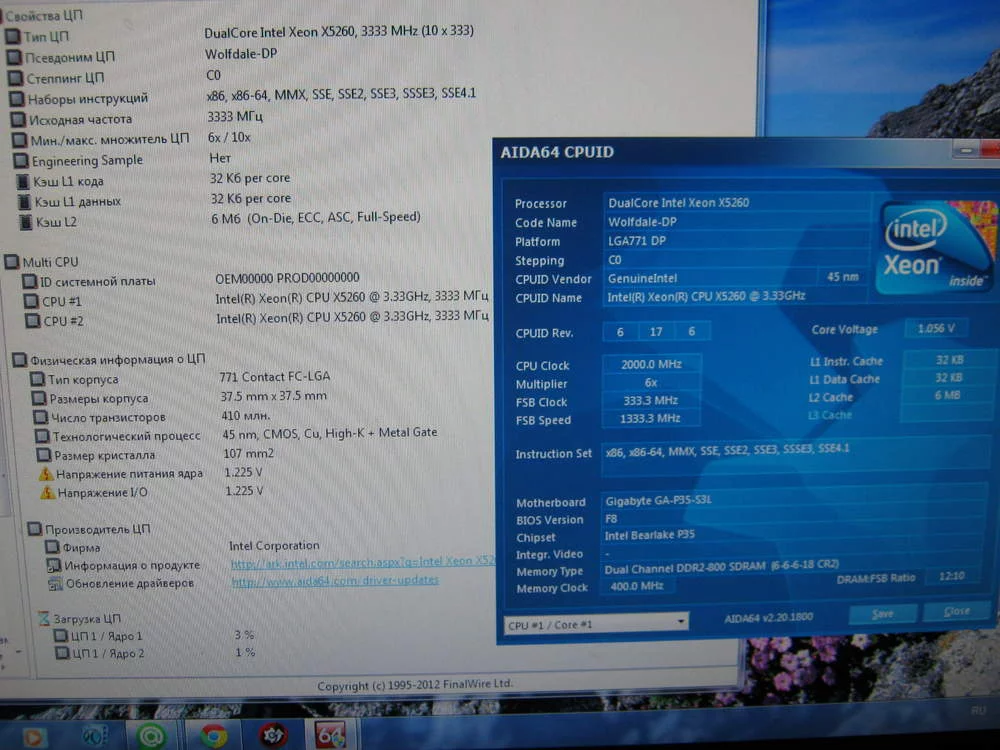Screen dimensions: 1000x750
Task: Click the Intel Xeon inside logo
Action: (935, 249)
